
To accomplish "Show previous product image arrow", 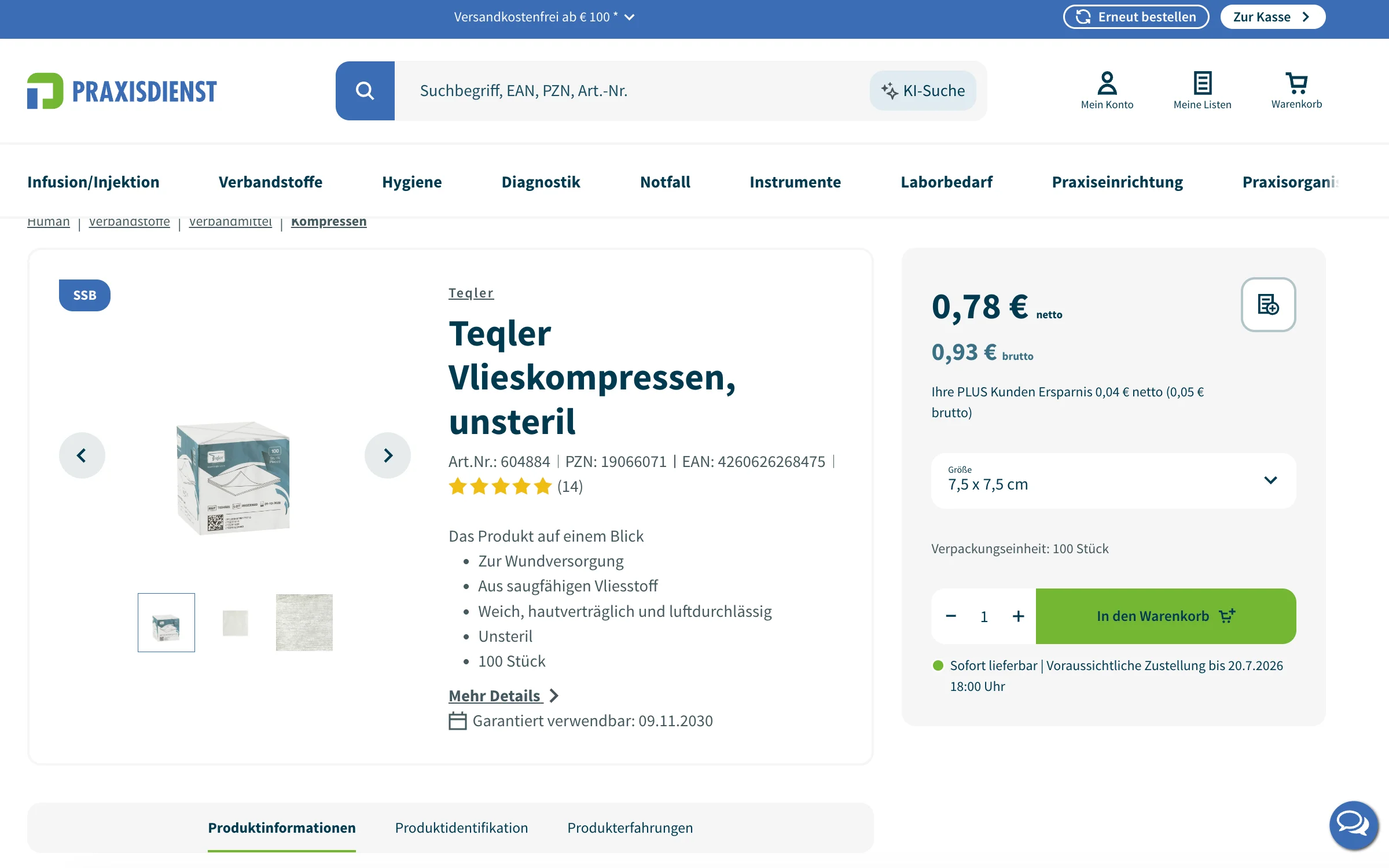I will click(82, 455).
